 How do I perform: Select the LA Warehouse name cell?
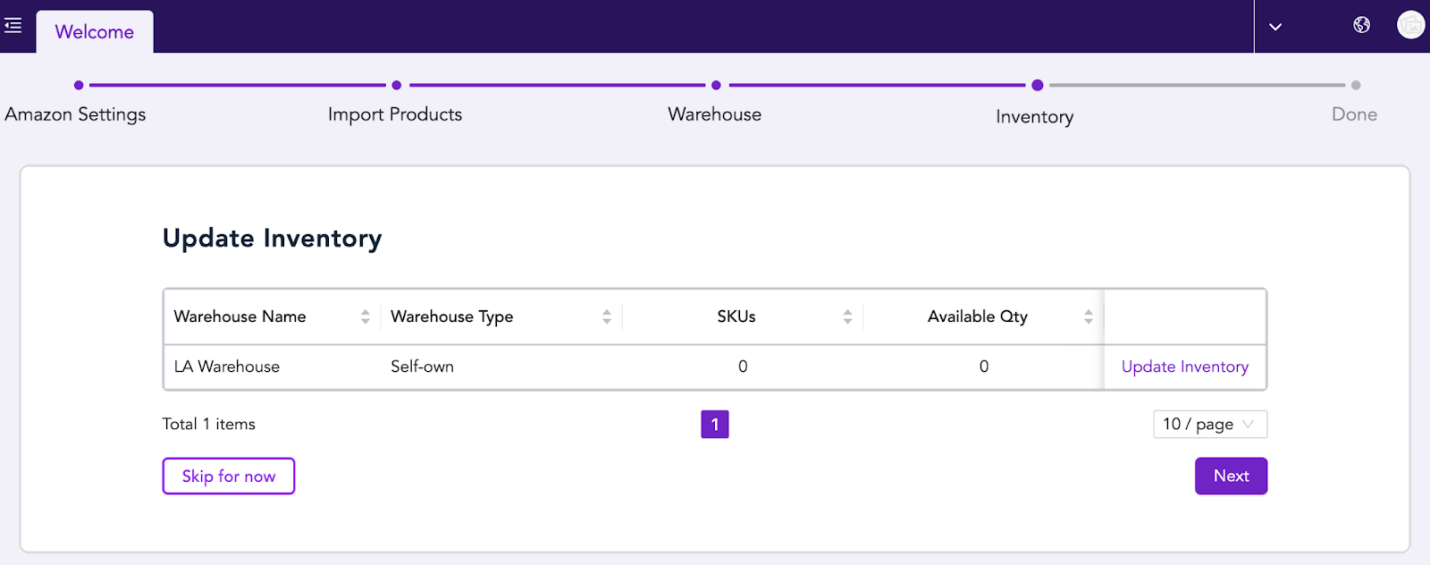227,367
